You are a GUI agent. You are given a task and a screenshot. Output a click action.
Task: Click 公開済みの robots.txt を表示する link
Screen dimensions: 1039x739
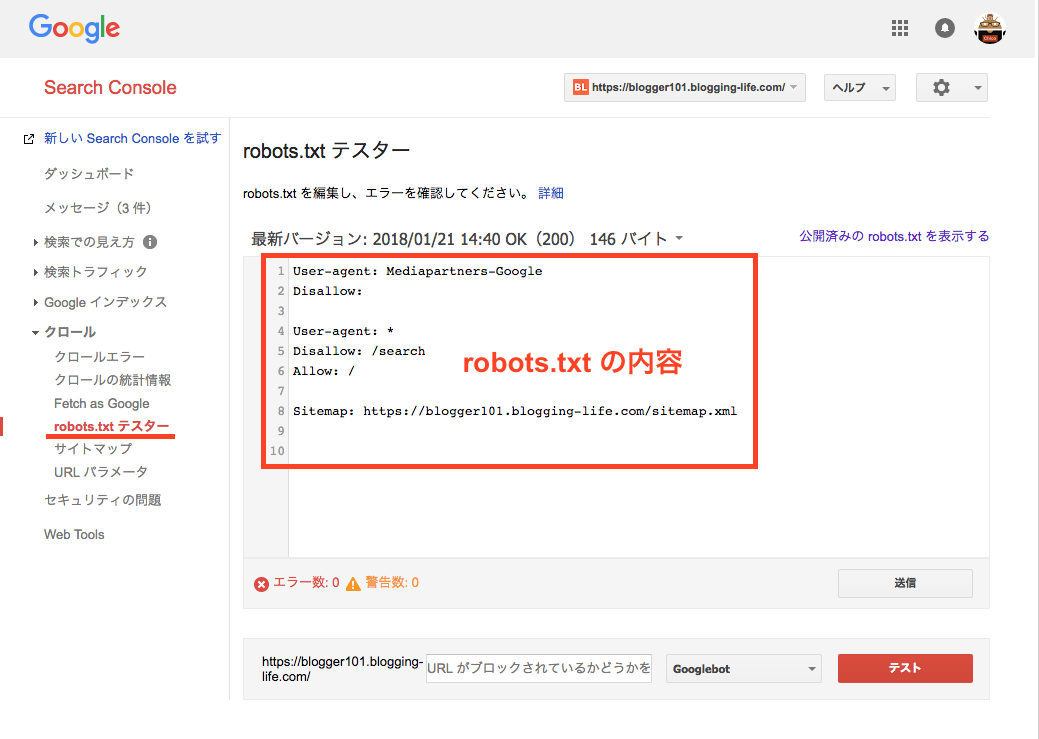(x=894, y=236)
